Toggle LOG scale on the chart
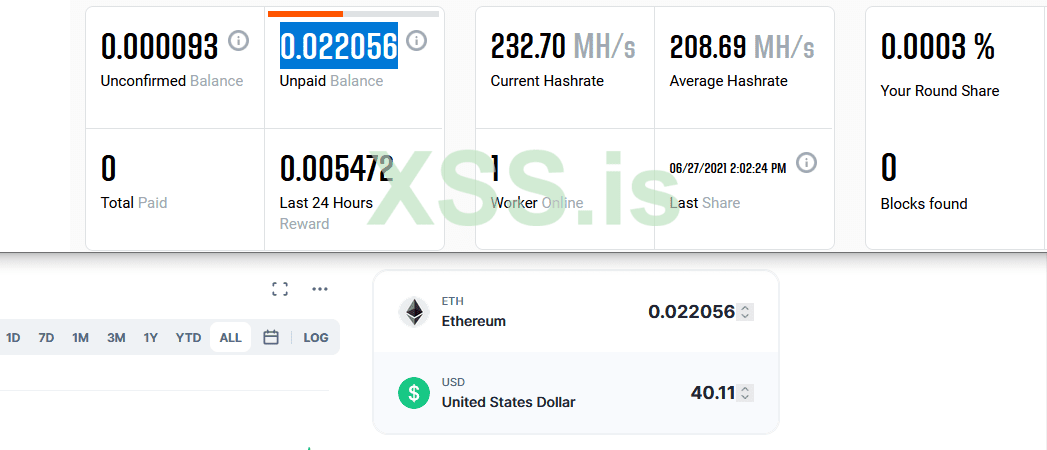Viewport: 1047px width, 450px height. (x=316, y=338)
